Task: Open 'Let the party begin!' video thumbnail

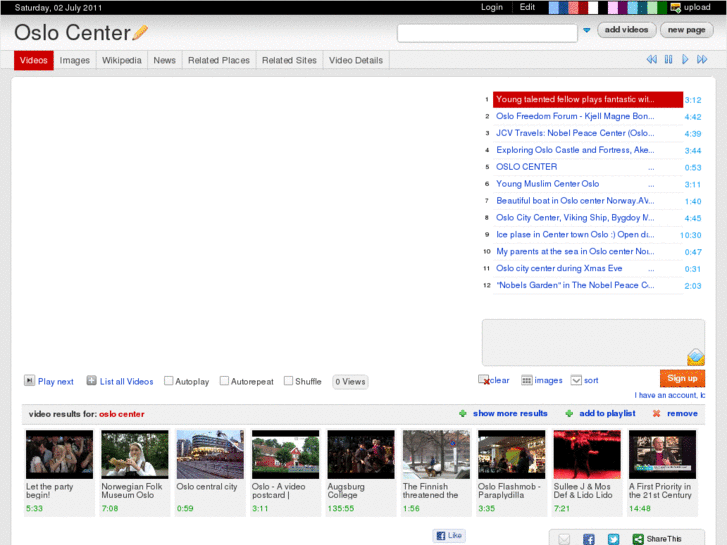Action: (x=59, y=454)
